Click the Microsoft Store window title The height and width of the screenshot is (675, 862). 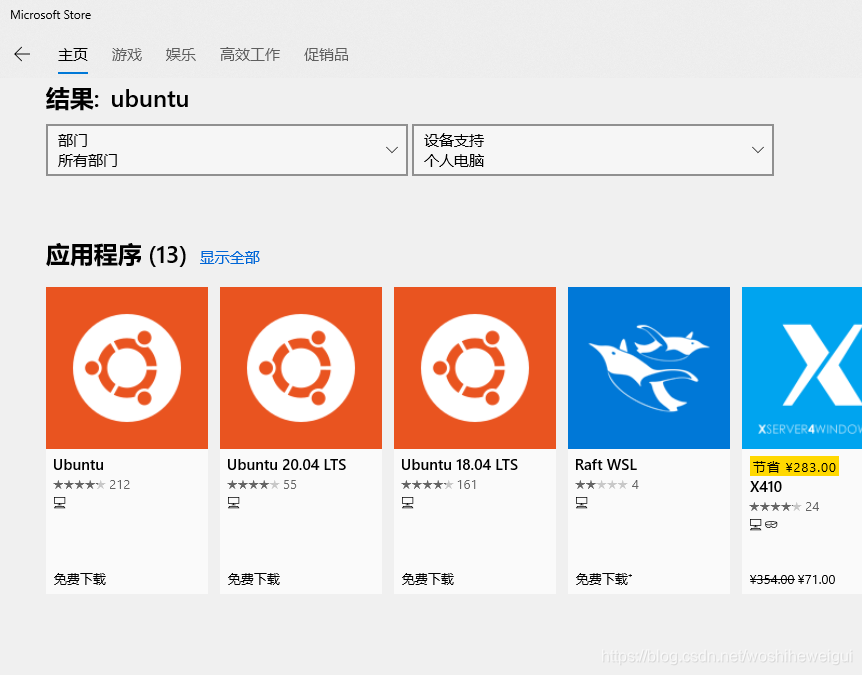click(x=51, y=15)
